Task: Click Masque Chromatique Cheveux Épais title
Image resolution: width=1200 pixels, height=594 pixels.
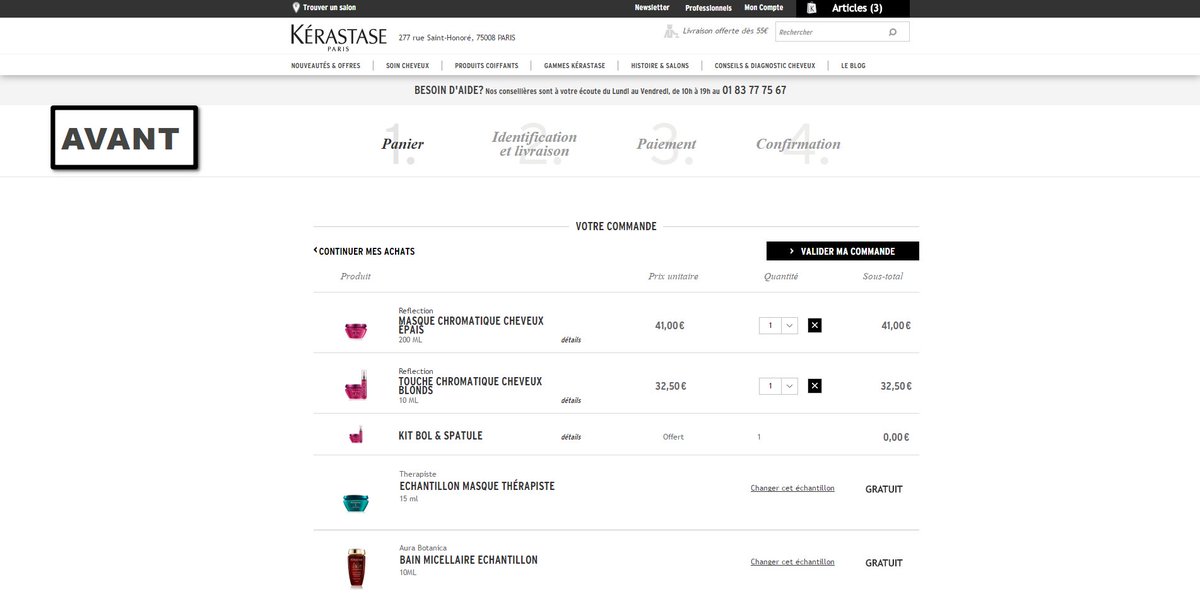Action: (x=471, y=325)
